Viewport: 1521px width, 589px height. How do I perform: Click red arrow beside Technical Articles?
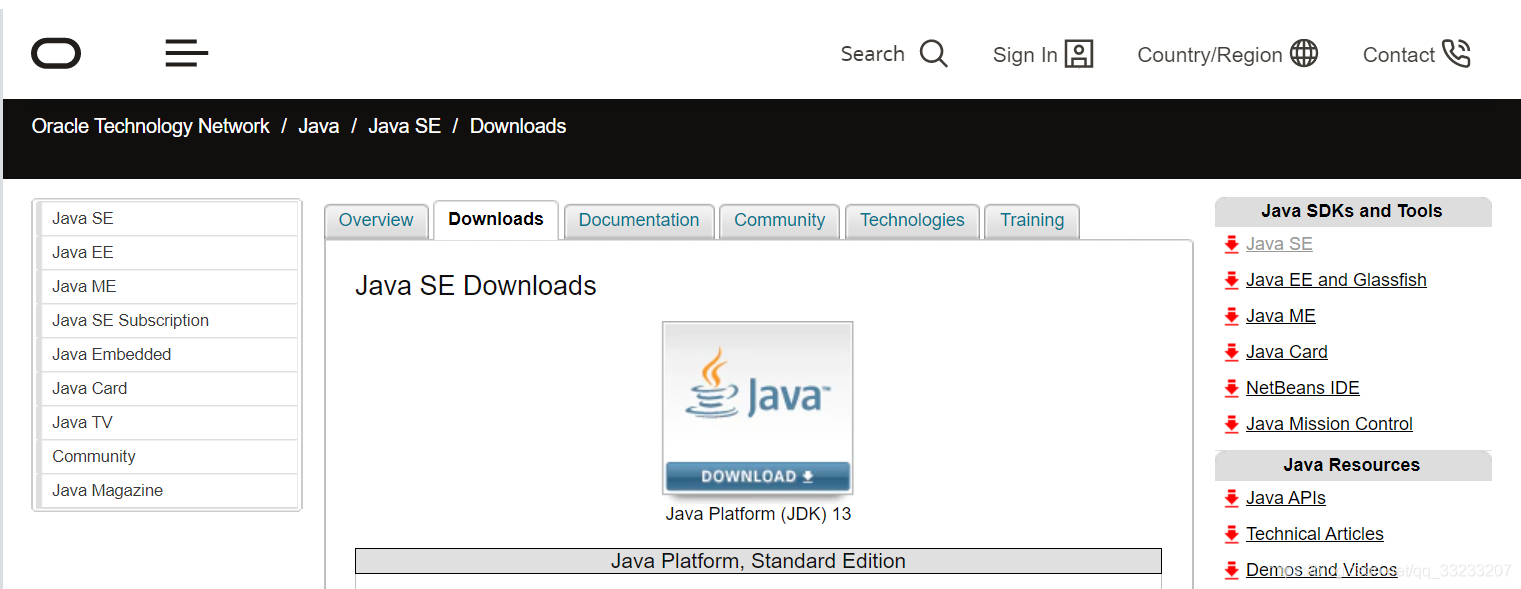point(1231,534)
